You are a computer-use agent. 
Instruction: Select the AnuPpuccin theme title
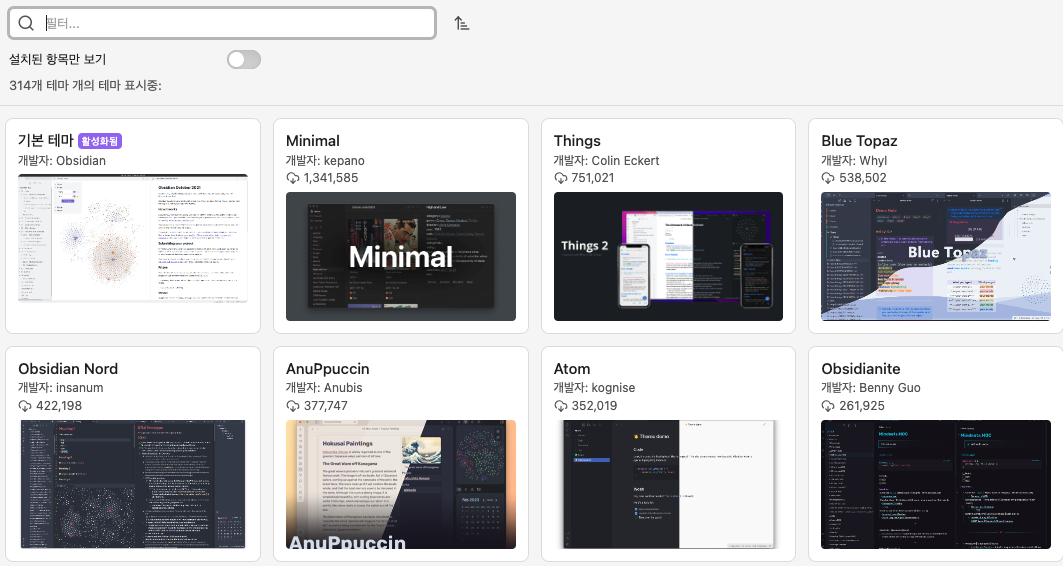pos(327,369)
